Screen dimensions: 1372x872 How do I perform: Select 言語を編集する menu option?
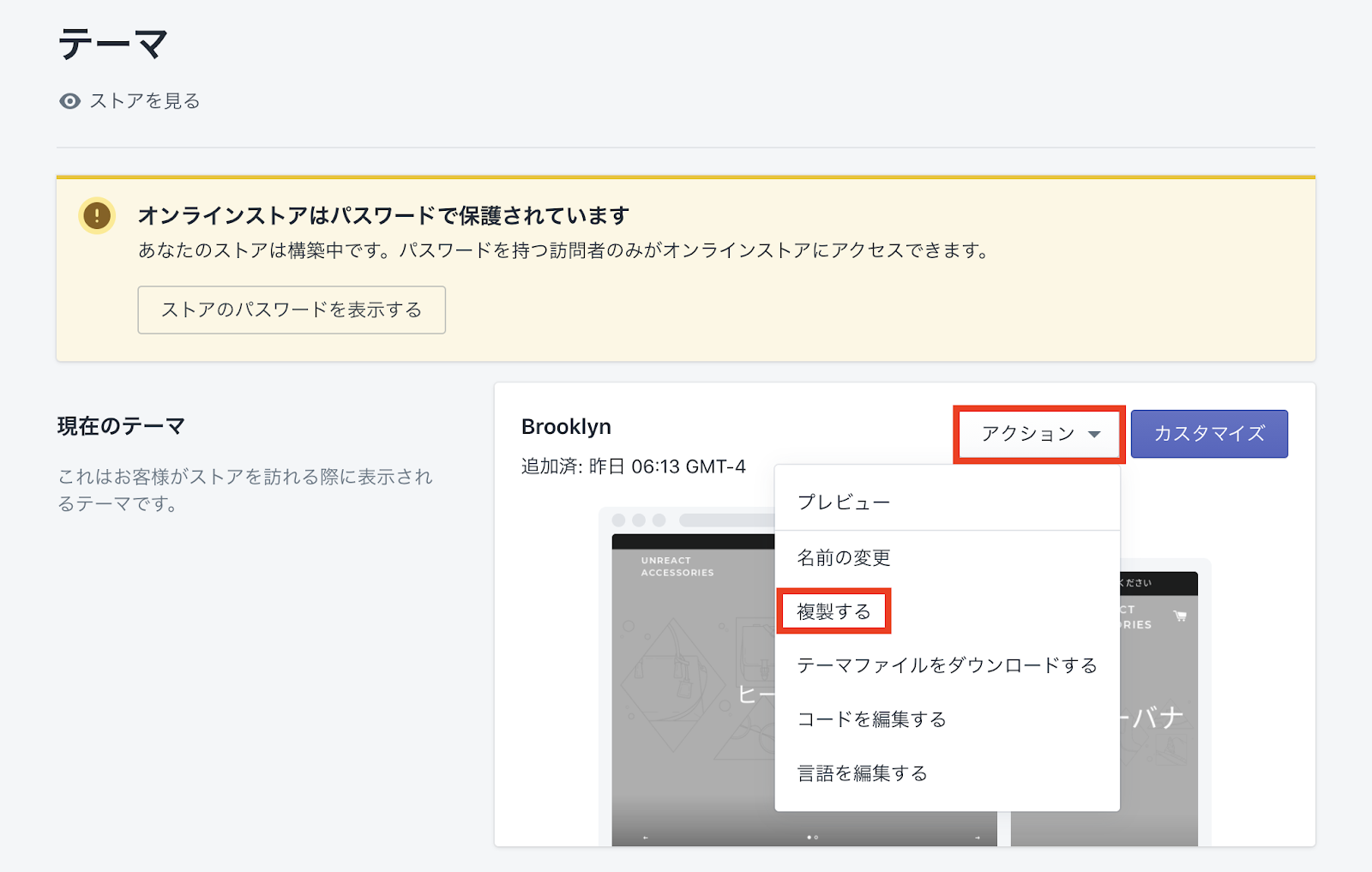pos(862,773)
